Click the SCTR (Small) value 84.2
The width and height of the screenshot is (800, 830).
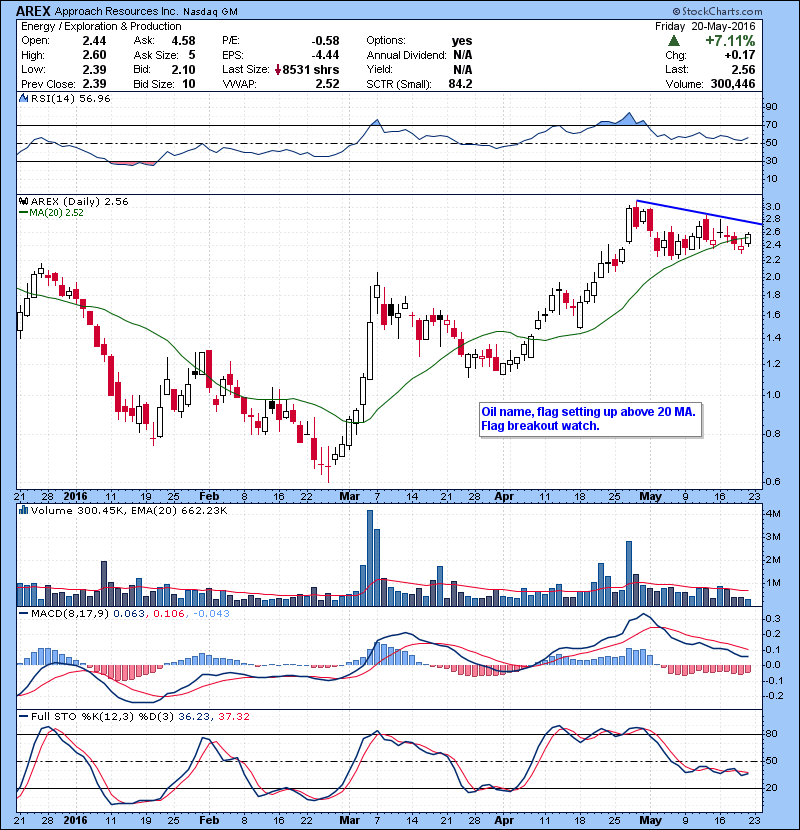(460, 84)
